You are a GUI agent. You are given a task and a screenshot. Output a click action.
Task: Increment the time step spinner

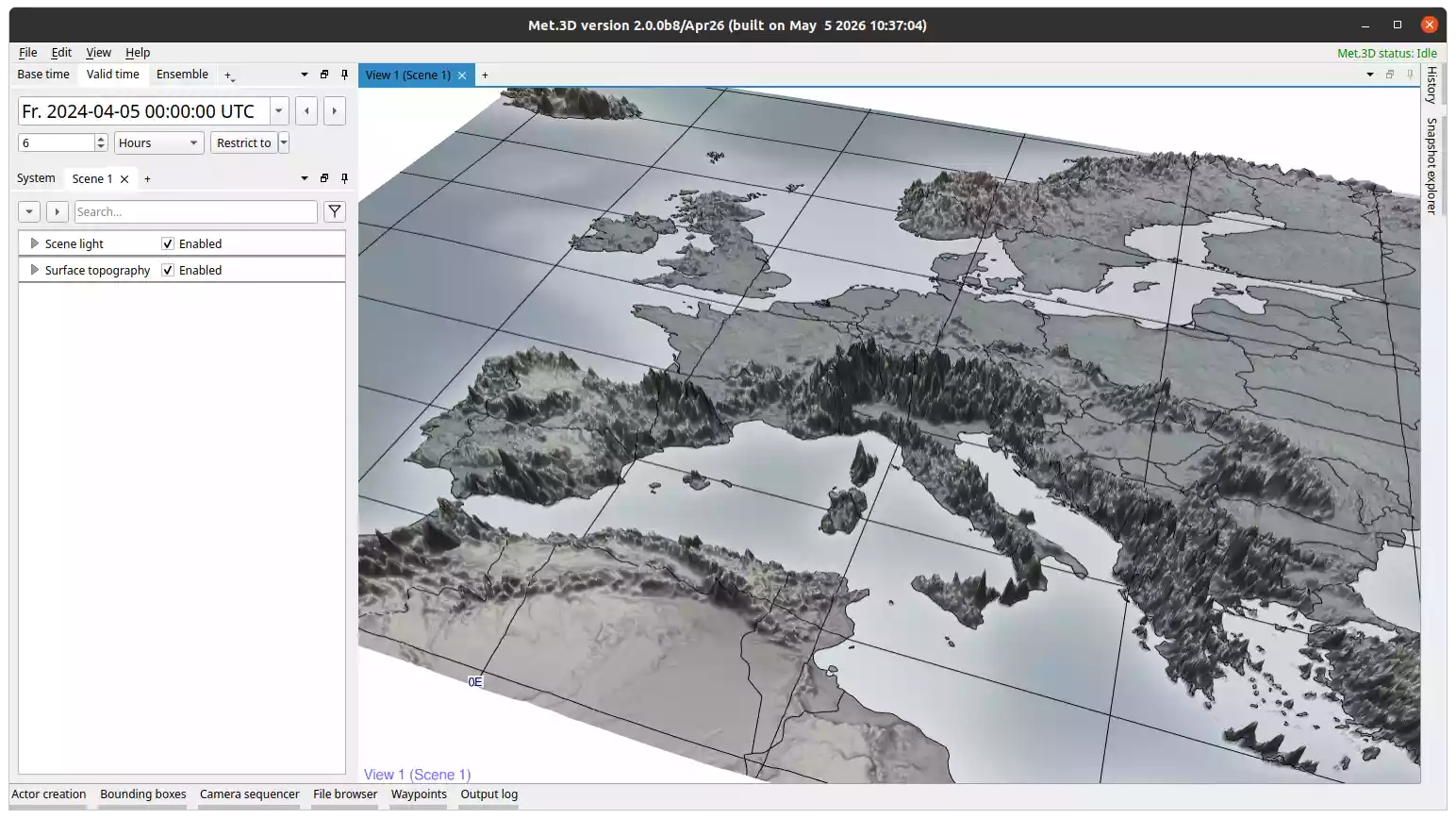pos(101,139)
